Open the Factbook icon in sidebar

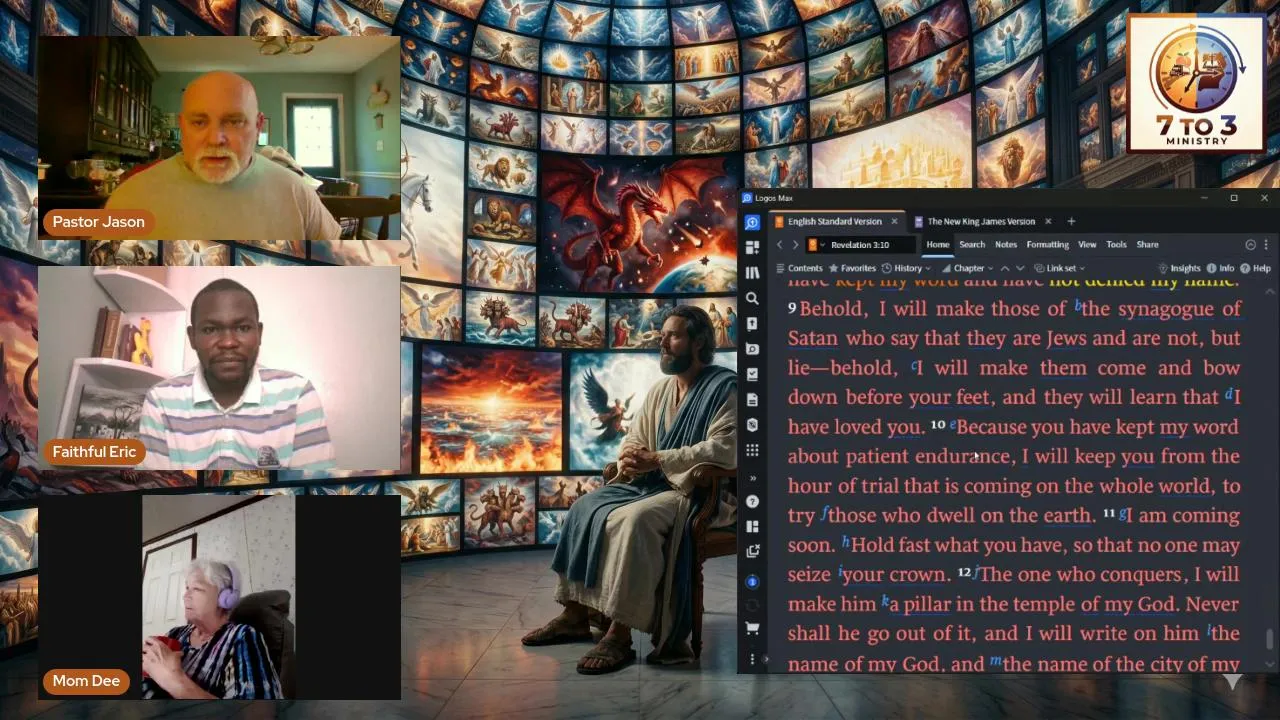(x=752, y=324)
